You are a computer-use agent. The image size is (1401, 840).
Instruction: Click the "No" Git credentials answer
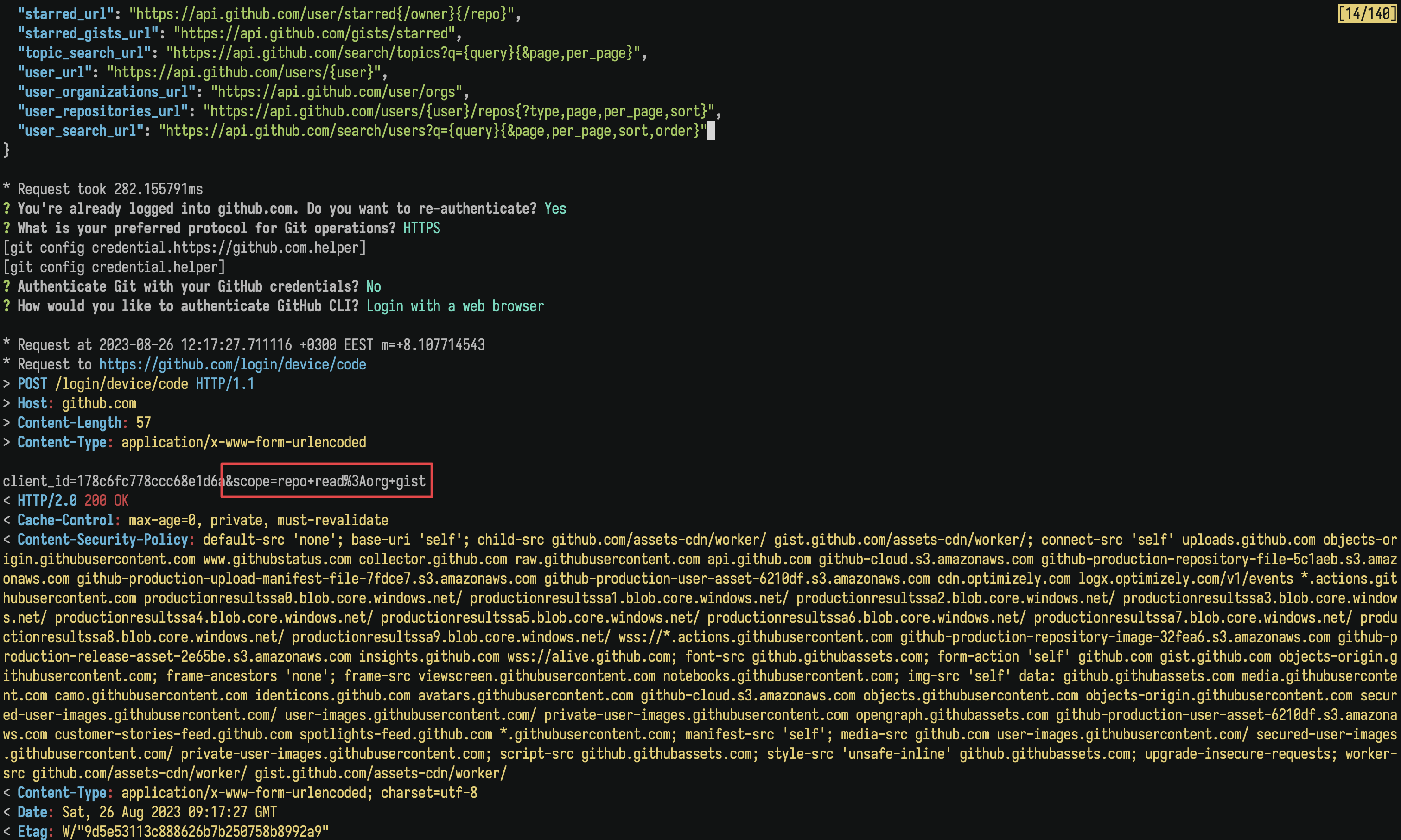[x=374, y=286]
